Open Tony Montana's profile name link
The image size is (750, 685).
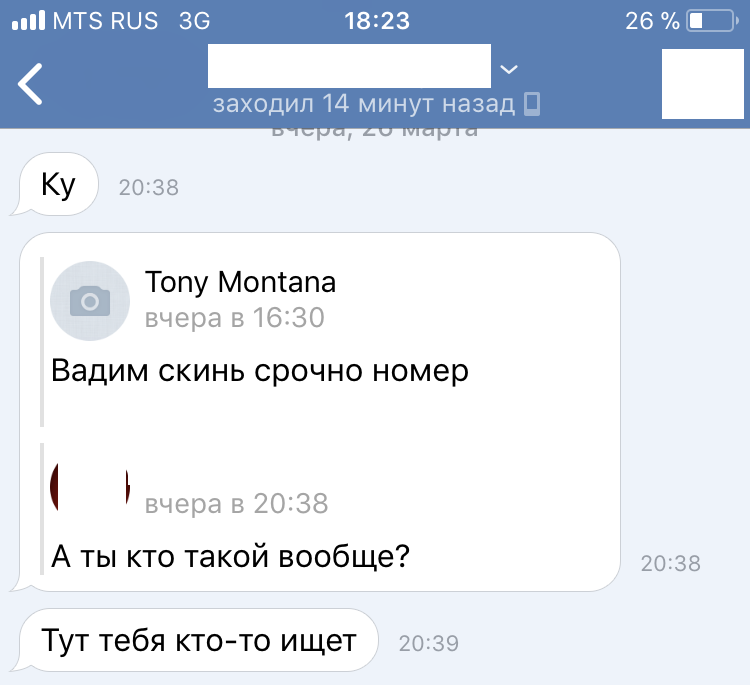(240, 282)
